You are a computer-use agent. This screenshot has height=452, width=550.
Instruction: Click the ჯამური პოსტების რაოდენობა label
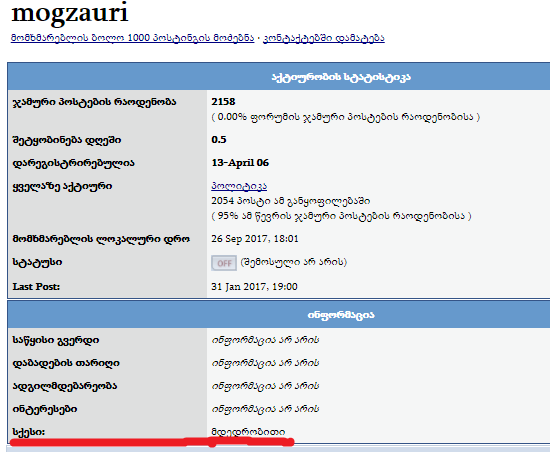[x=94, y=102]
